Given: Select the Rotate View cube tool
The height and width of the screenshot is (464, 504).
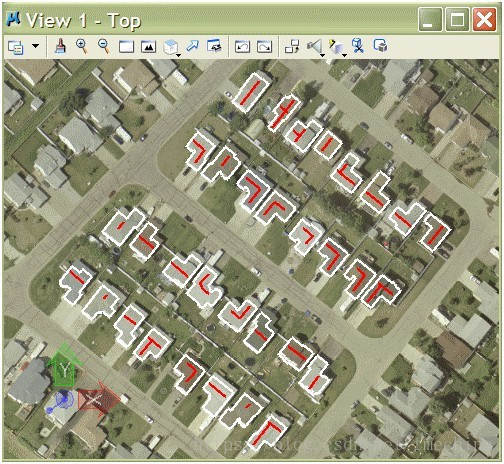Looking at the screenshot, I should [171, 47].
